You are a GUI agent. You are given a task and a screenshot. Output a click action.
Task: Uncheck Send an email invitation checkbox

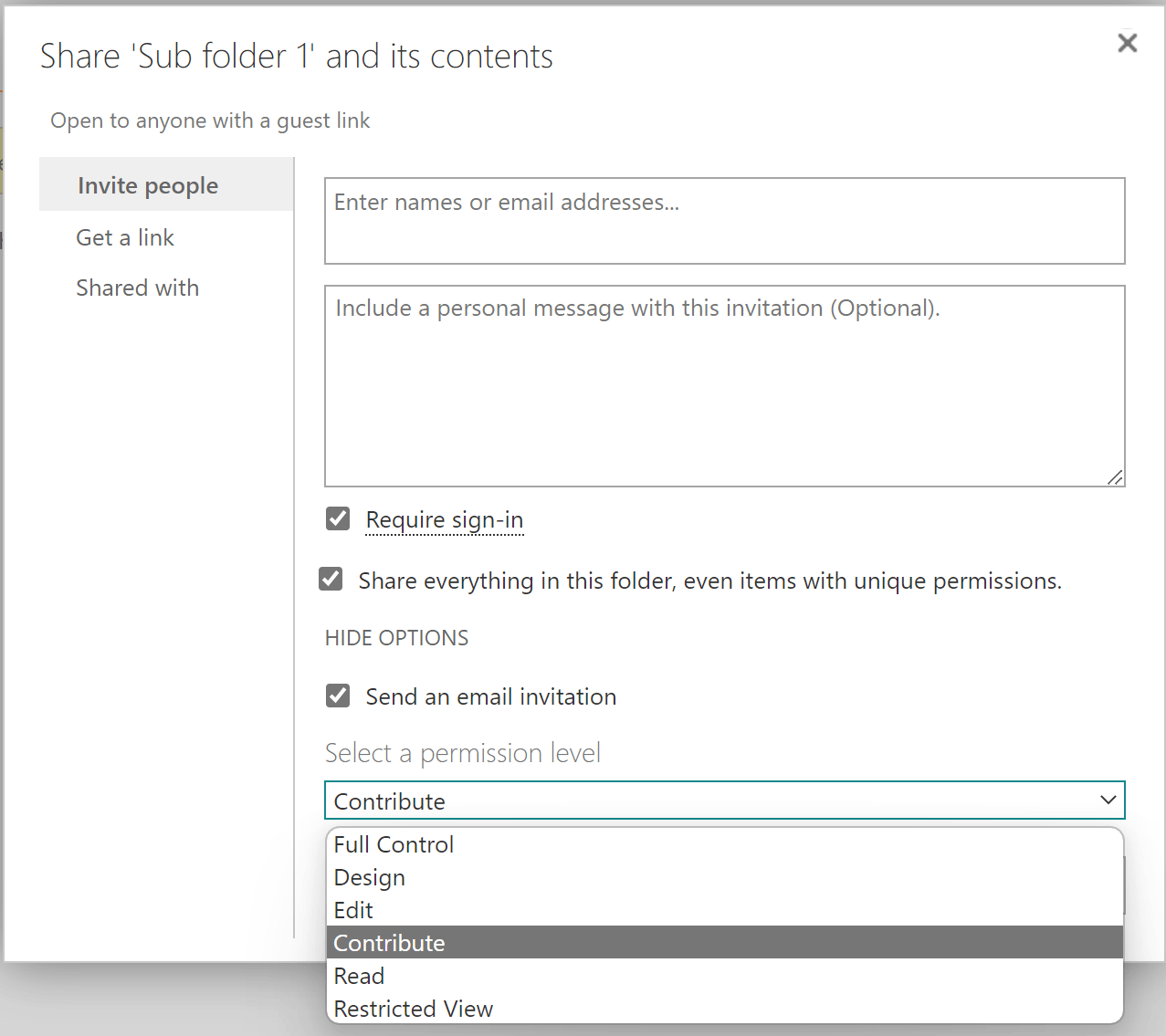[338, 696]
